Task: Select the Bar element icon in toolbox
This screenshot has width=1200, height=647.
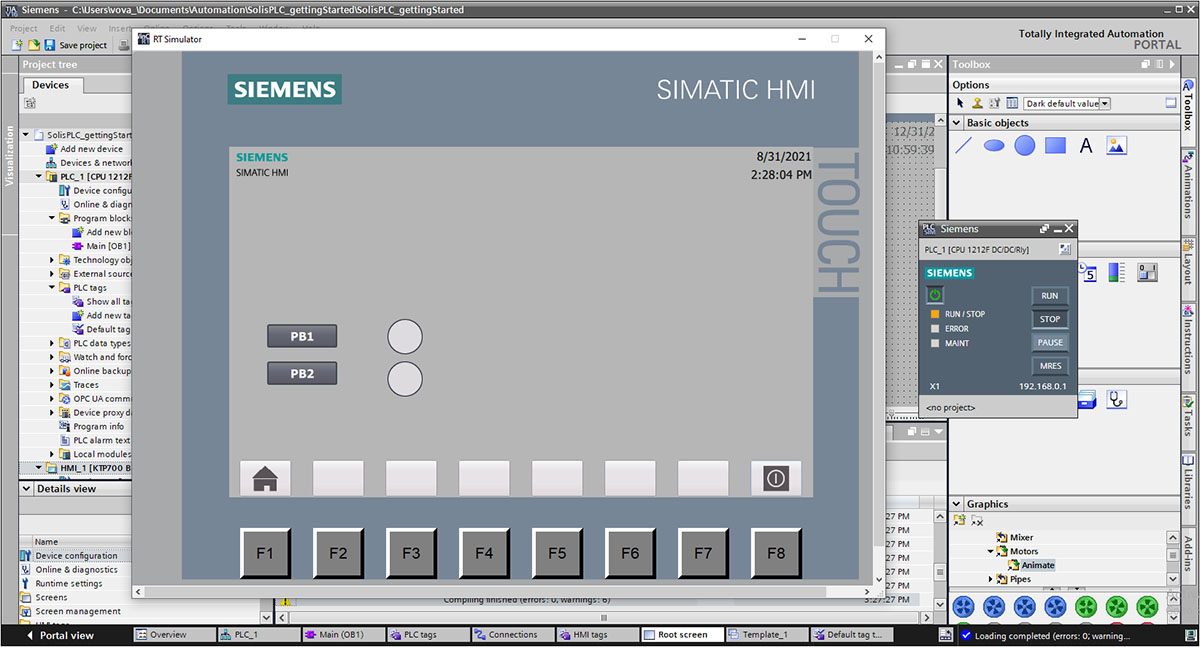Action: (1117, 272)
